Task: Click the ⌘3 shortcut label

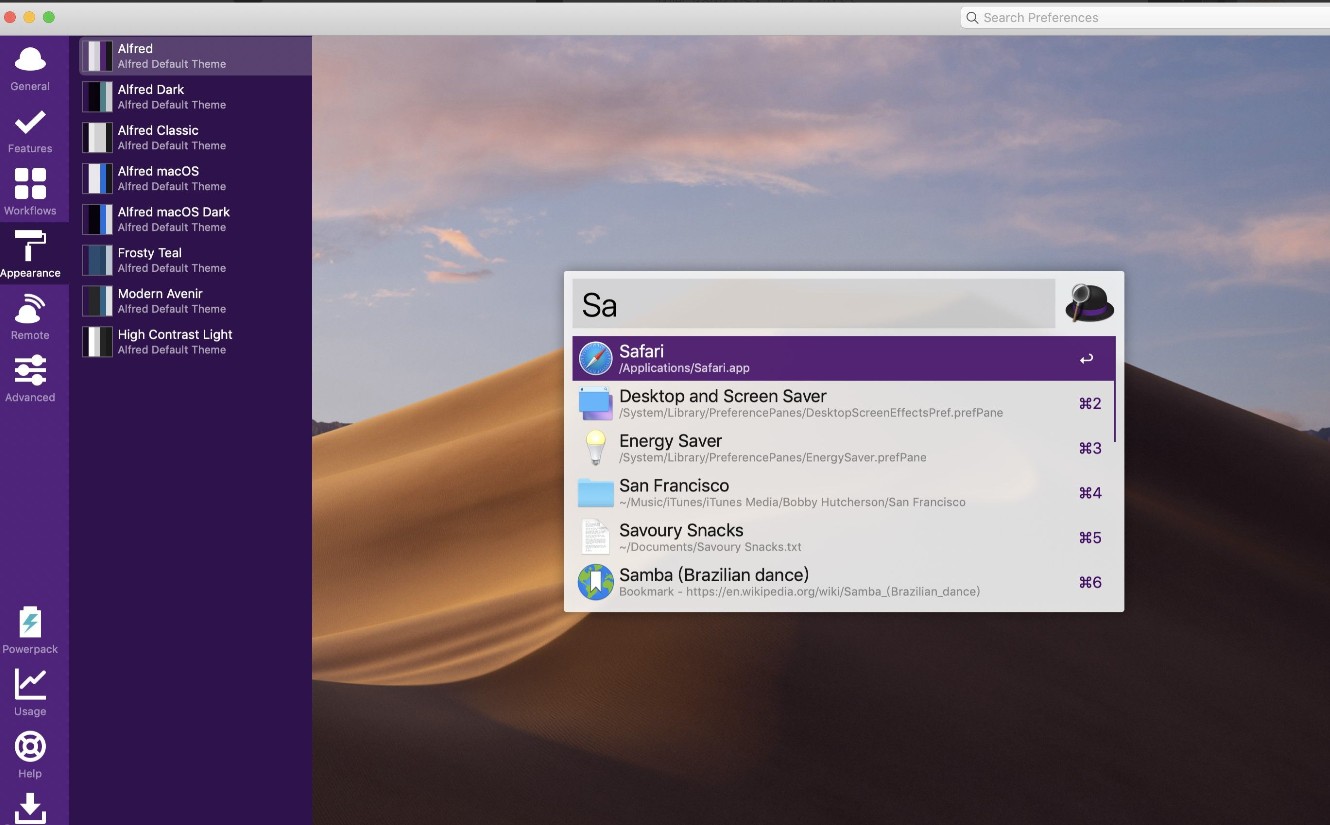Action: [x=1090, y=448]
